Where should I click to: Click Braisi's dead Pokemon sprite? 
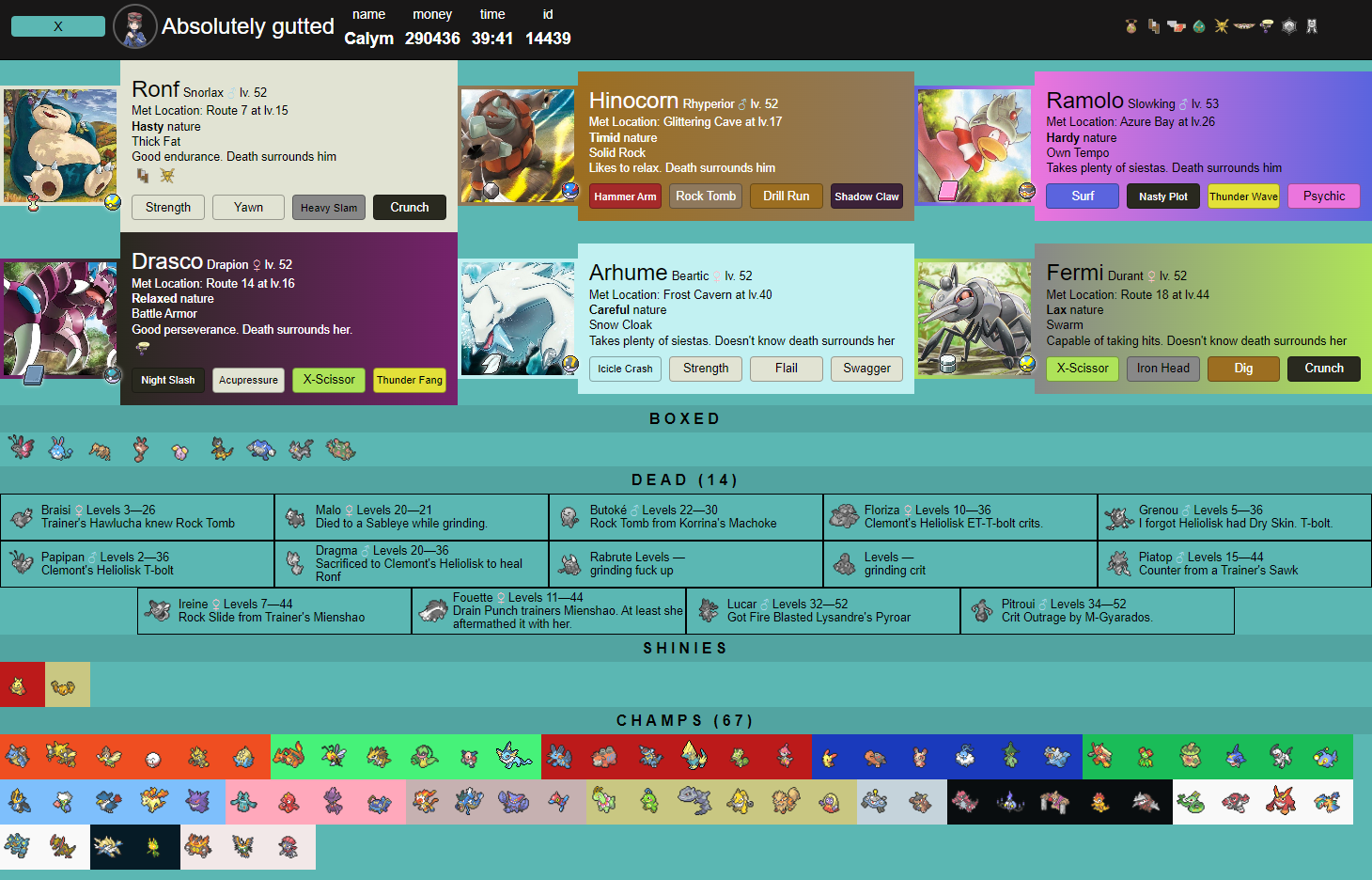22,517
